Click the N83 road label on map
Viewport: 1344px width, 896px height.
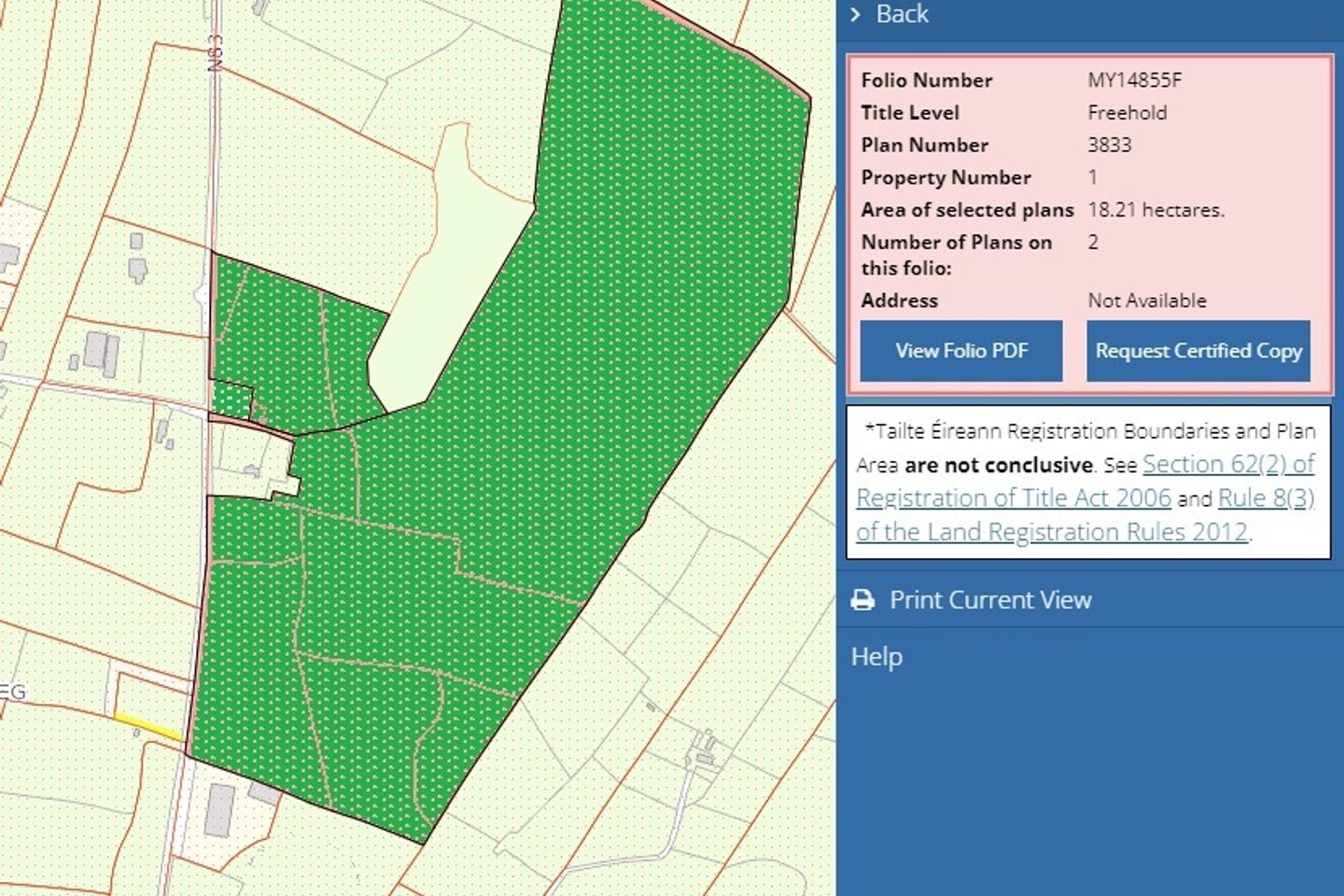216,53
